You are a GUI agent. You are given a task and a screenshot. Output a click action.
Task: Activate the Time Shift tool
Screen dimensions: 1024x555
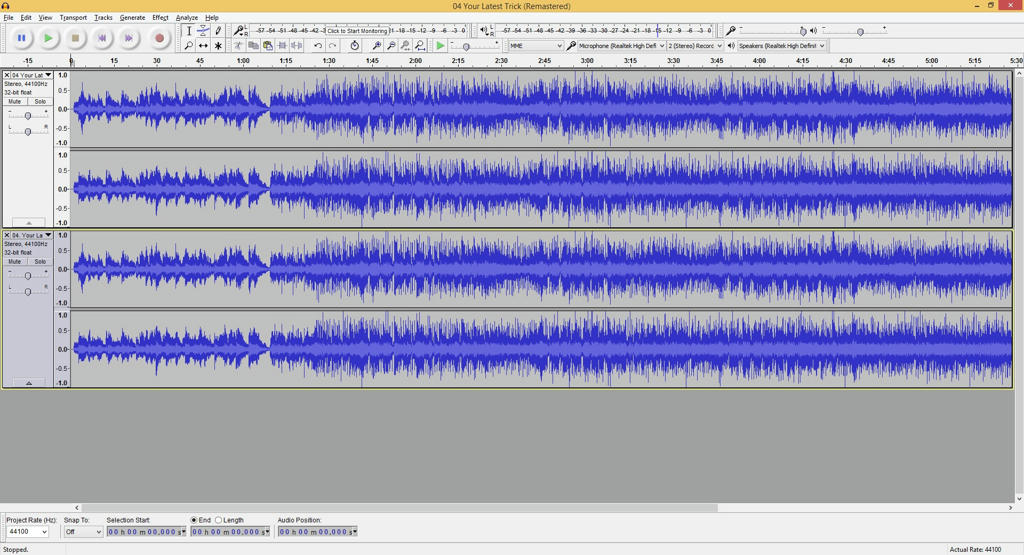203,46
